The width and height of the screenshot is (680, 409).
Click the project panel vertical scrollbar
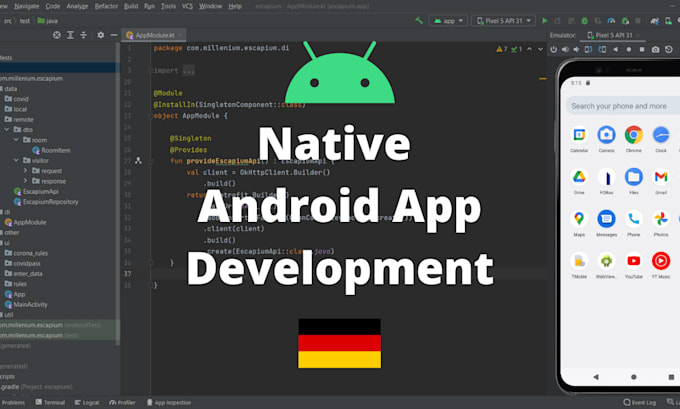[118, 194]
